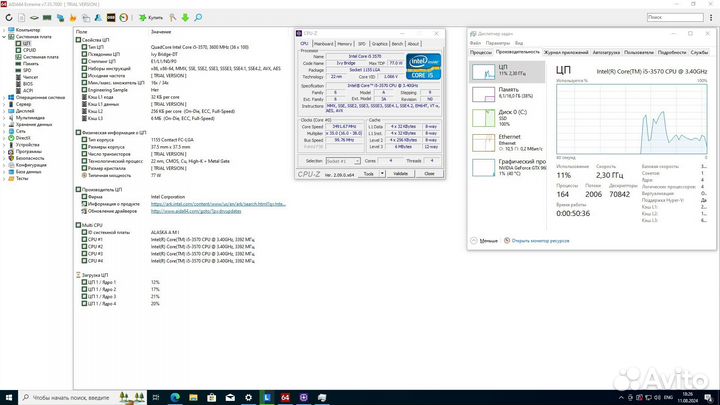The height and width of the screenshot is (405, 720).
Task: Select the SPD tree item
Action: [x=27, y=70]
